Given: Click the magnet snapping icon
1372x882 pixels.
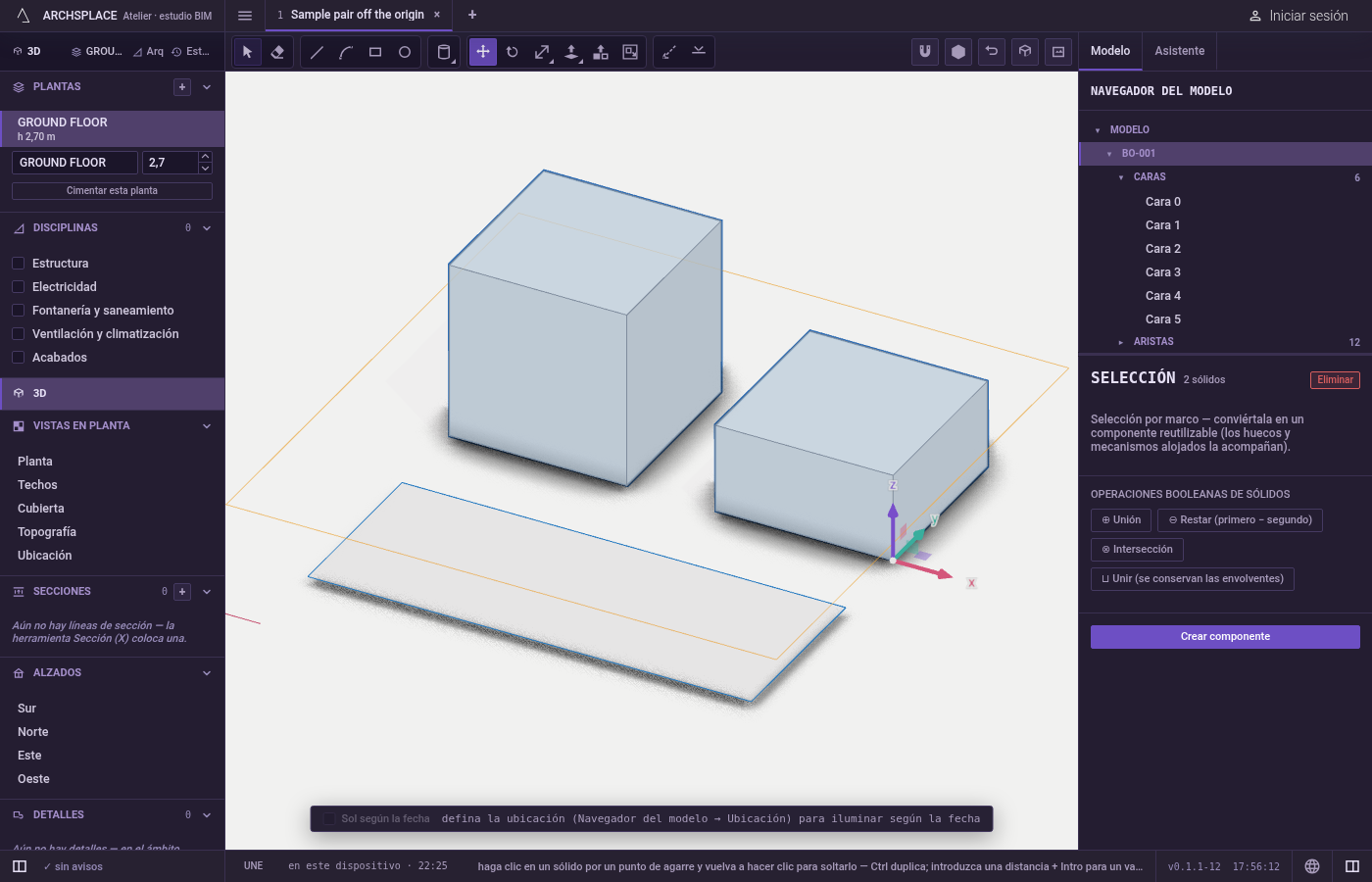Looking at the screenshot, I should tap(925, 52).
